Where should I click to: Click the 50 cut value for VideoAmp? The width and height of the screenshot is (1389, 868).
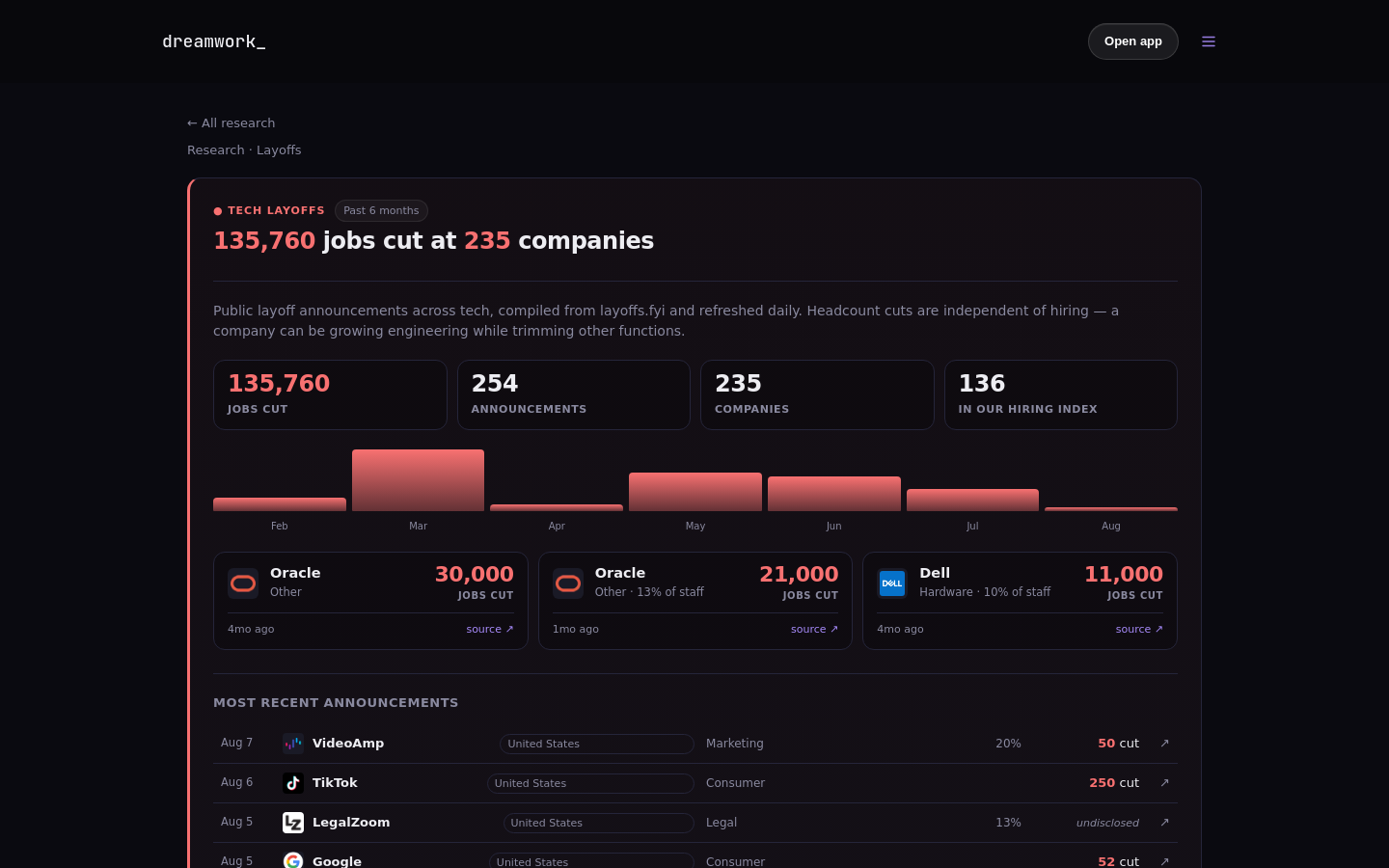pyautogui.click(x=1119, y=744)
